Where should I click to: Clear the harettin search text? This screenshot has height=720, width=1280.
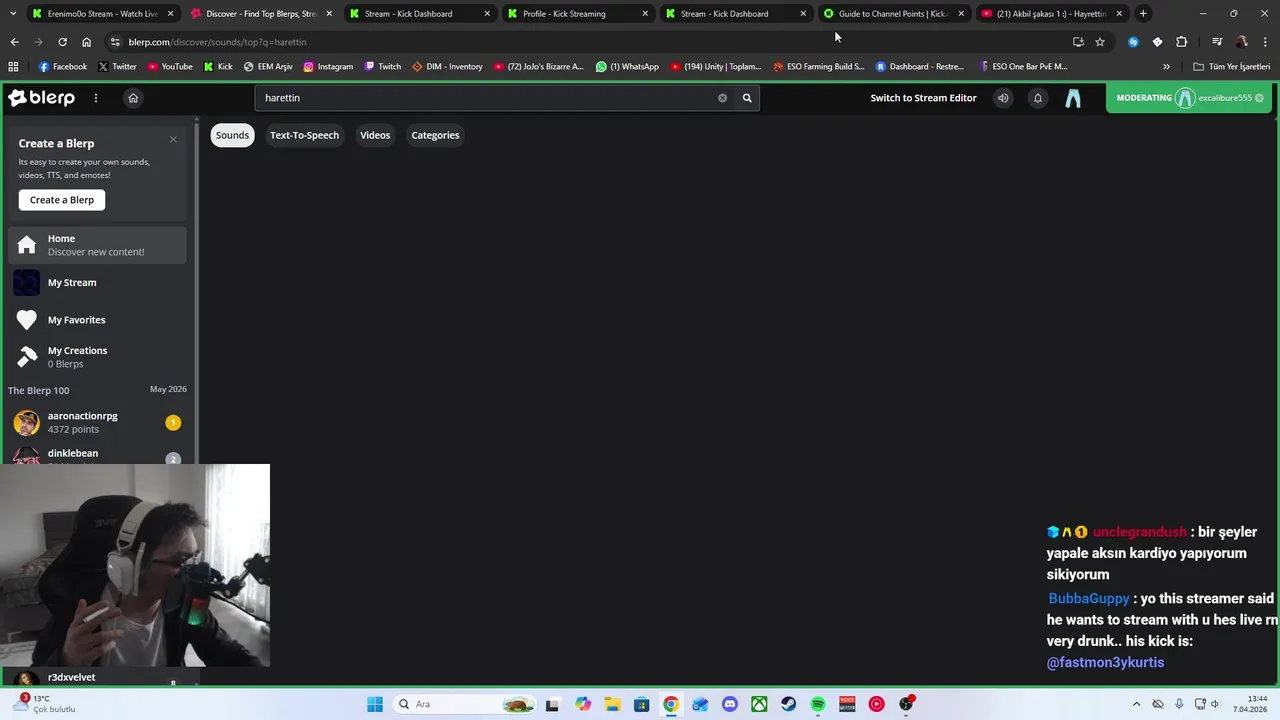tap(722, 98)
